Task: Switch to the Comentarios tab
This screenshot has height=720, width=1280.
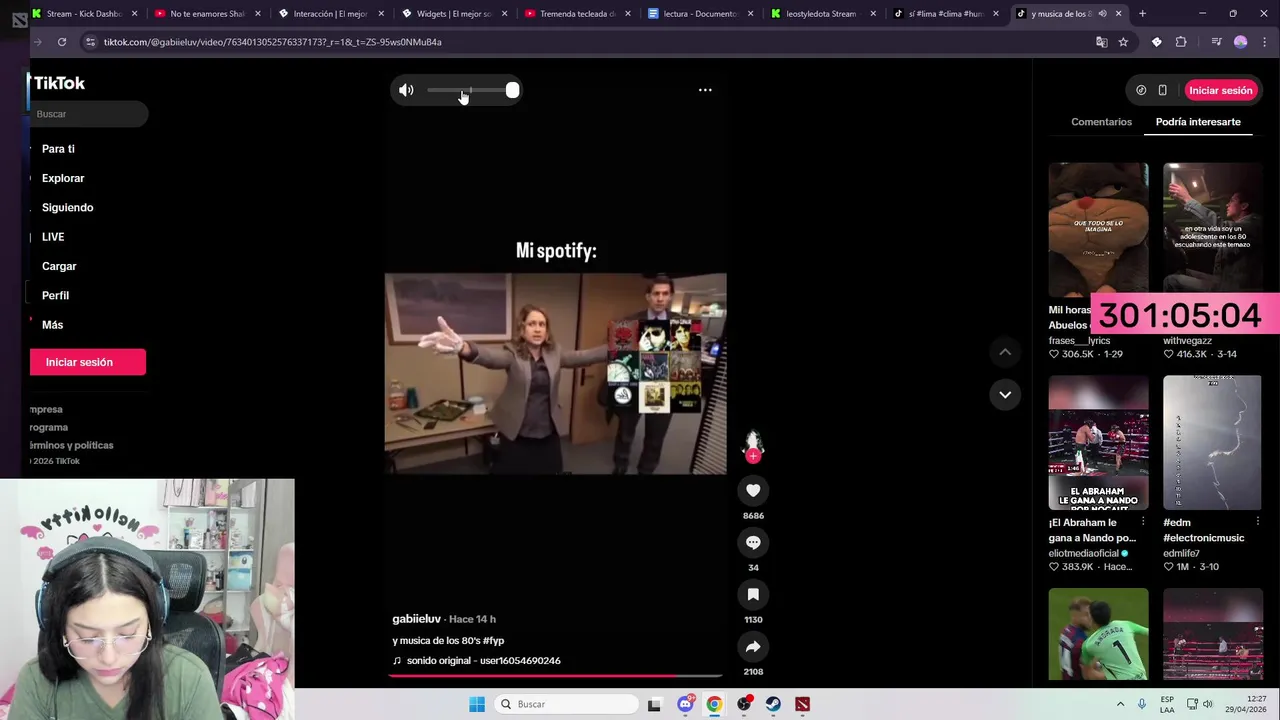Action: point(1101,122)
